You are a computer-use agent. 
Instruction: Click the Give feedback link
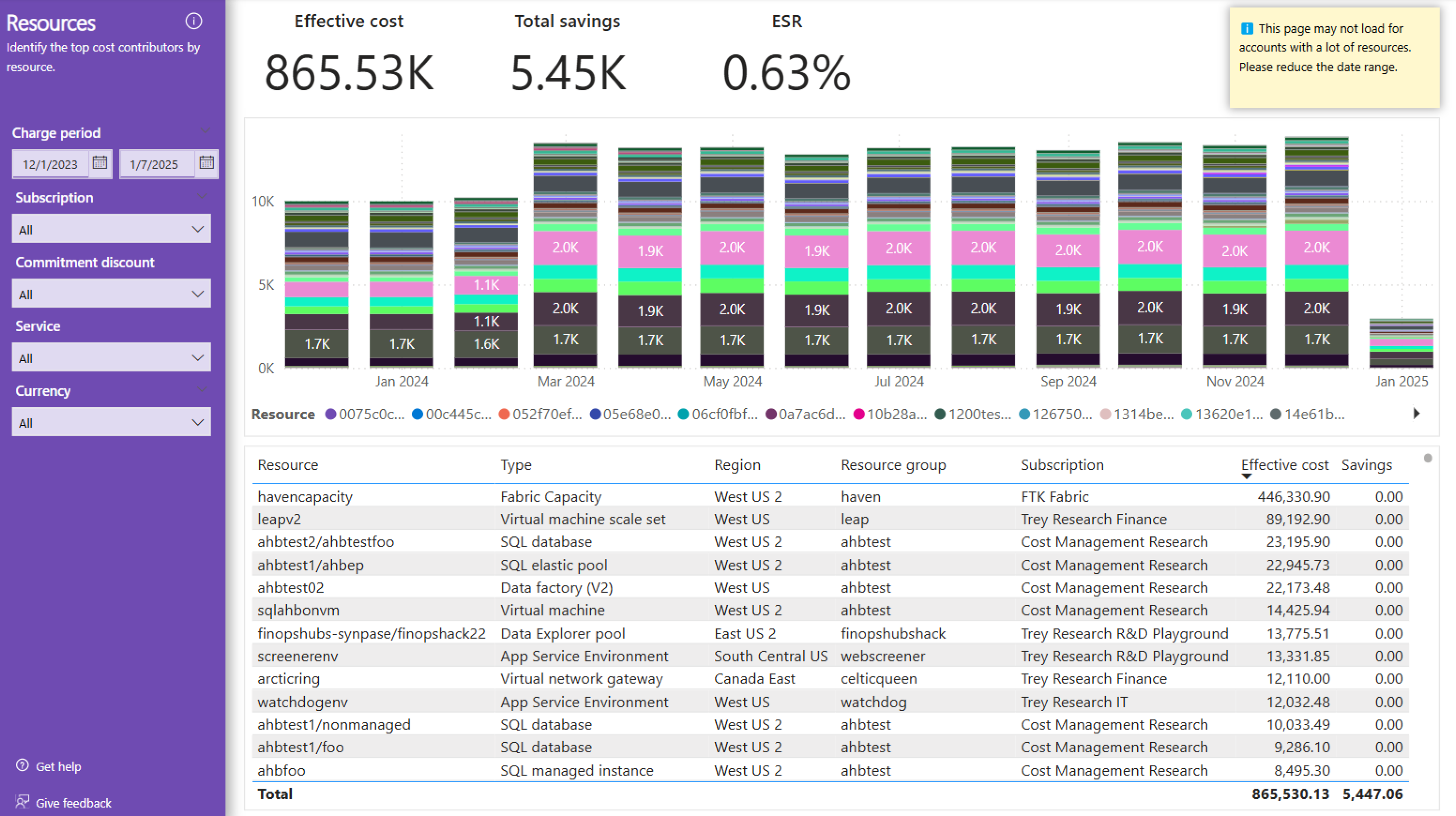[74, 802]
